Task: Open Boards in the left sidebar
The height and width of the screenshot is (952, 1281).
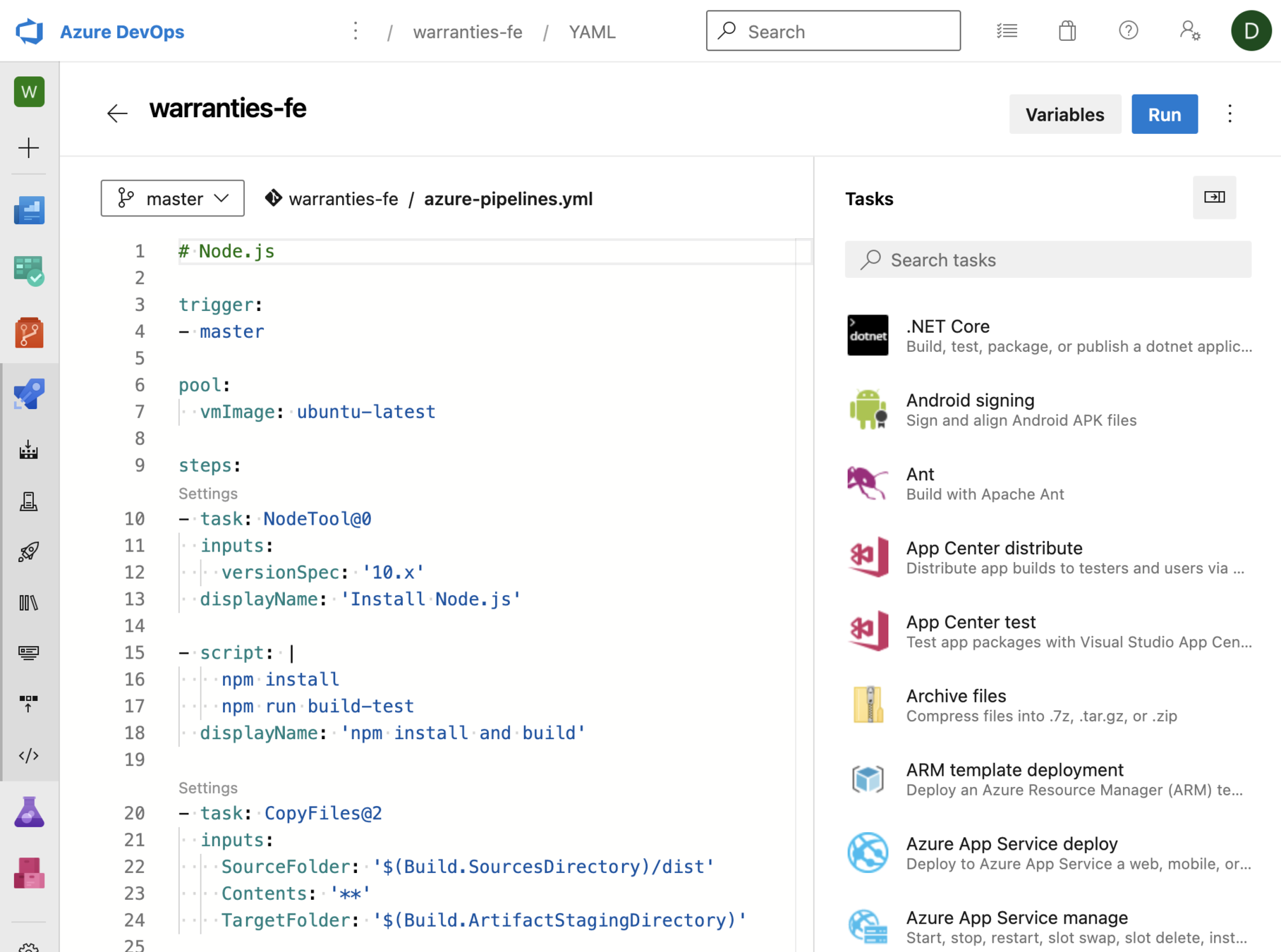Action: click(29, 271)
